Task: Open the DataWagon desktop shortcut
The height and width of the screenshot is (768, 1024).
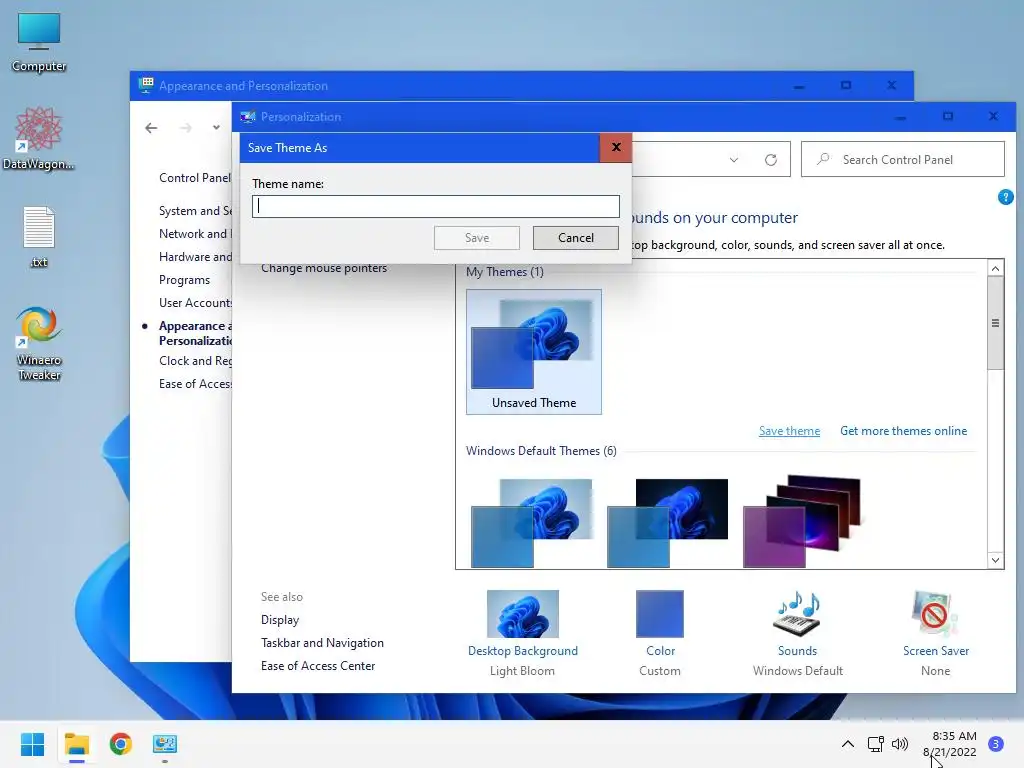Action: [39, 138]
